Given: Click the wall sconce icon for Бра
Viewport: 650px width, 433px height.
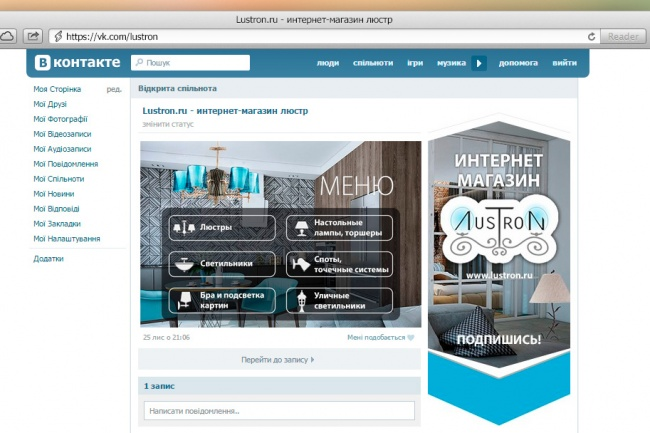Looking at the screenshot, I should point(184,300).
